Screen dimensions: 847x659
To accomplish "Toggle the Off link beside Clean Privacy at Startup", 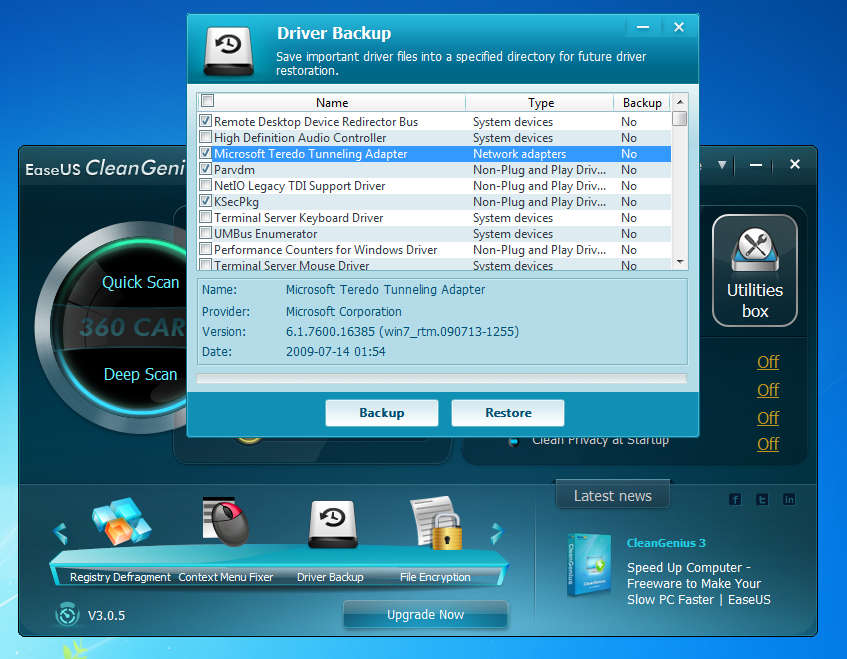I will pos(768,444).
